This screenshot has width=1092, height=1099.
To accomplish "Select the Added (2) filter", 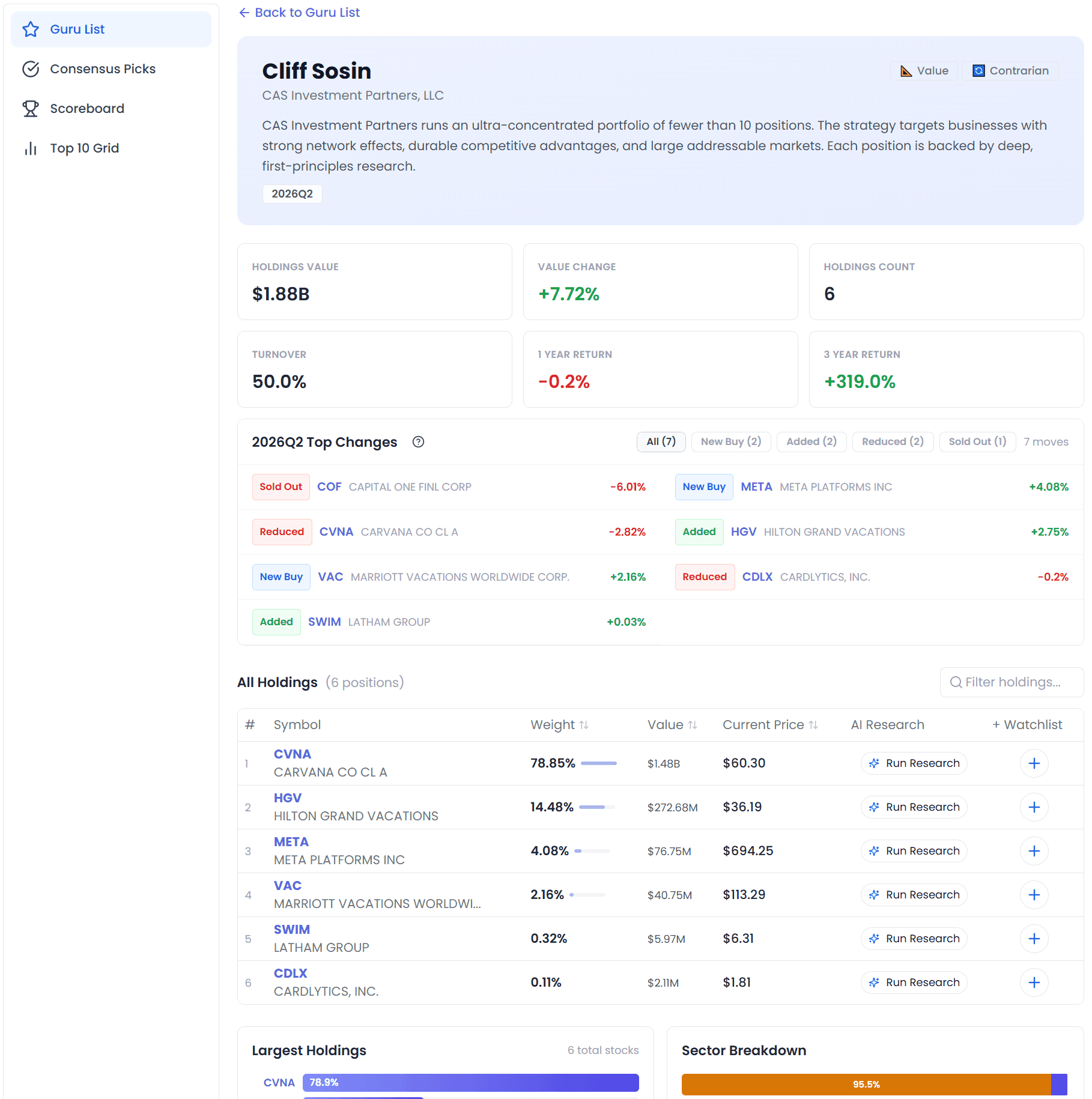I will [811, 442].
